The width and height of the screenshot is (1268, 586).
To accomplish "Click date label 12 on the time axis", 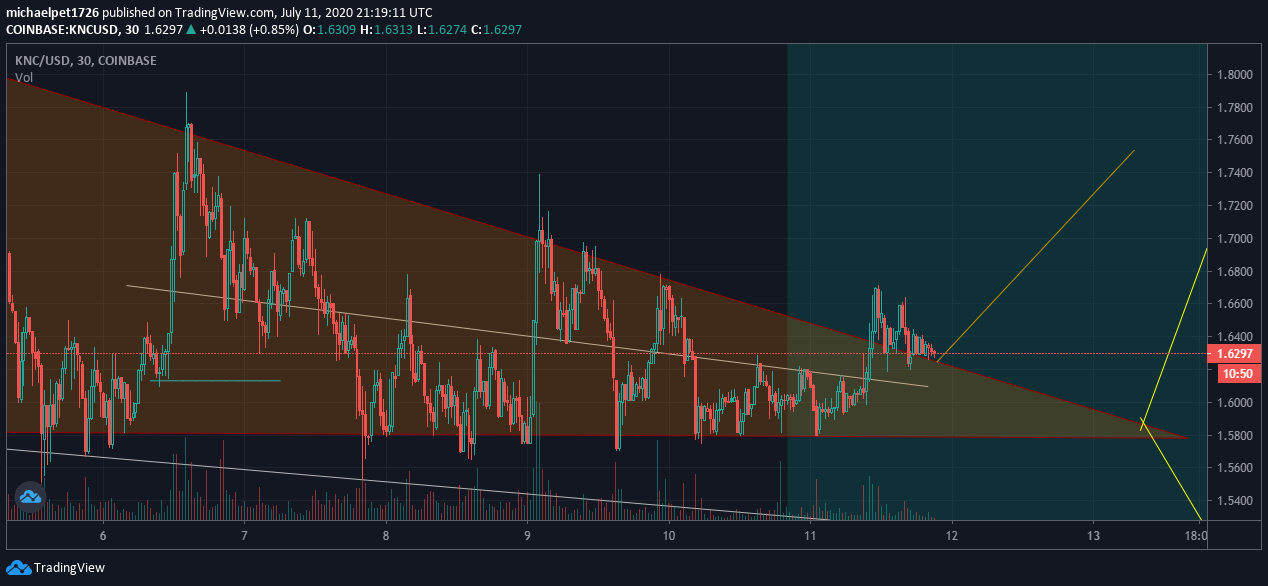I will pyautogui.click(x=952, y=535).
